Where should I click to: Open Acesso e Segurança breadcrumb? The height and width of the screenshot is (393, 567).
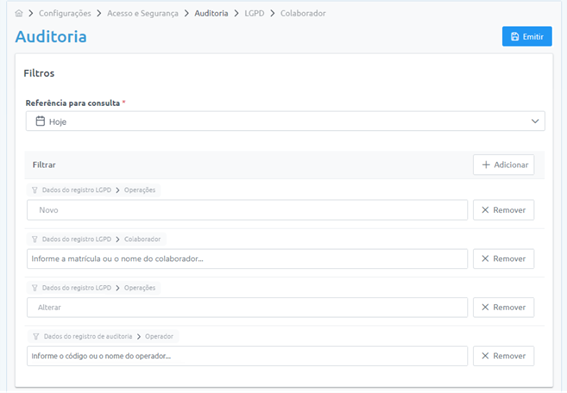(142, 13)
